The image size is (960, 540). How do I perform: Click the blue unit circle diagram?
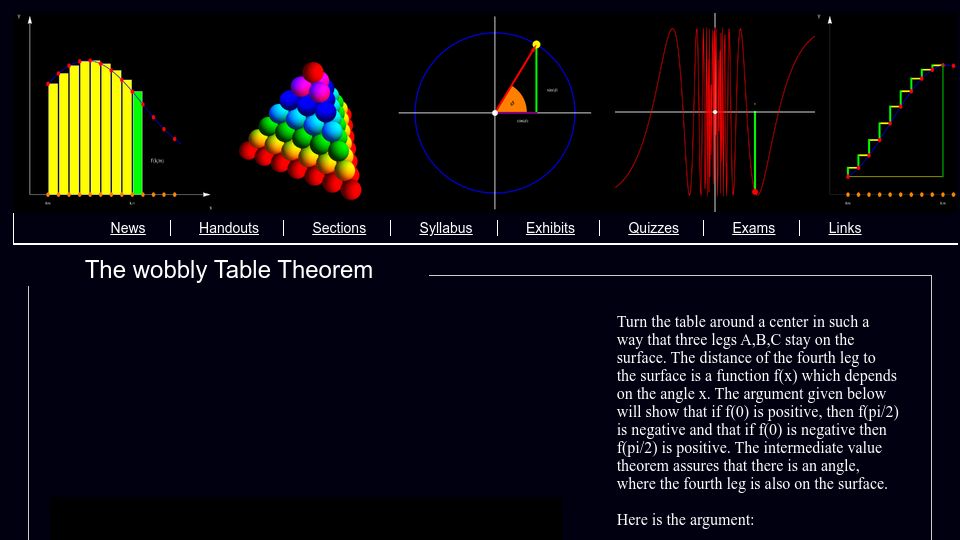point(495,113)
